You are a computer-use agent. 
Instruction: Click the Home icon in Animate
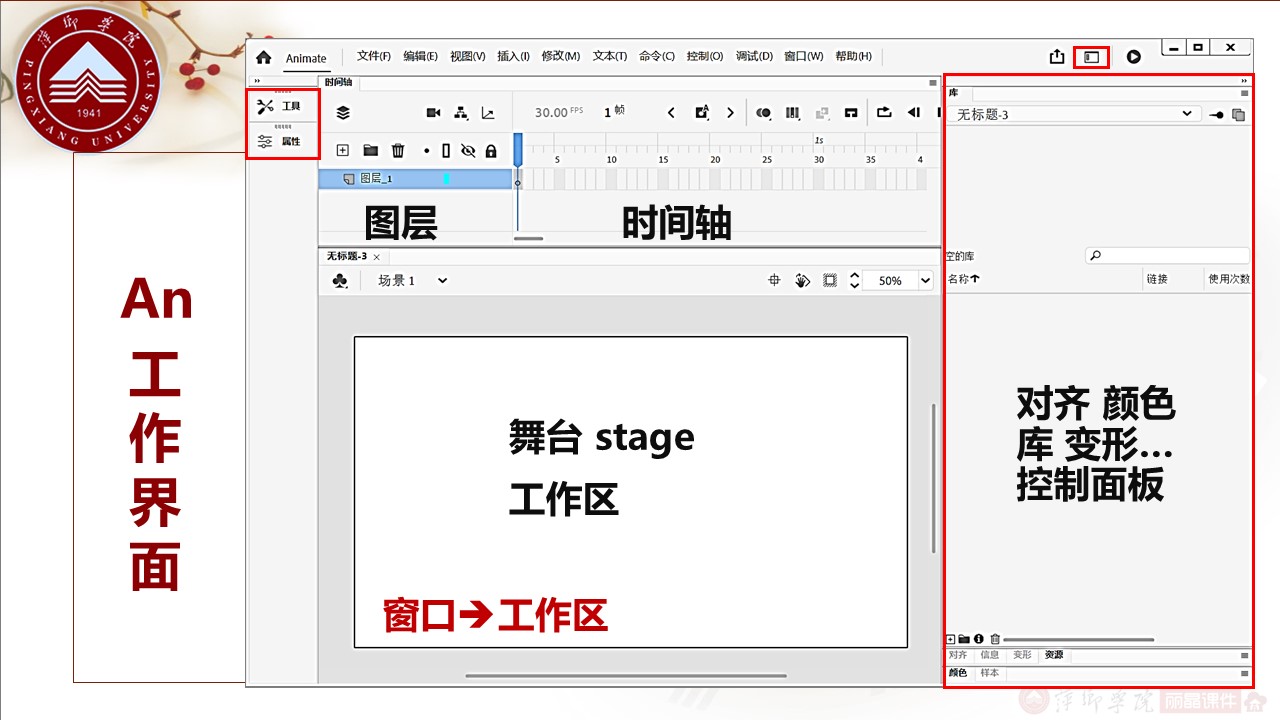[263, 57]
